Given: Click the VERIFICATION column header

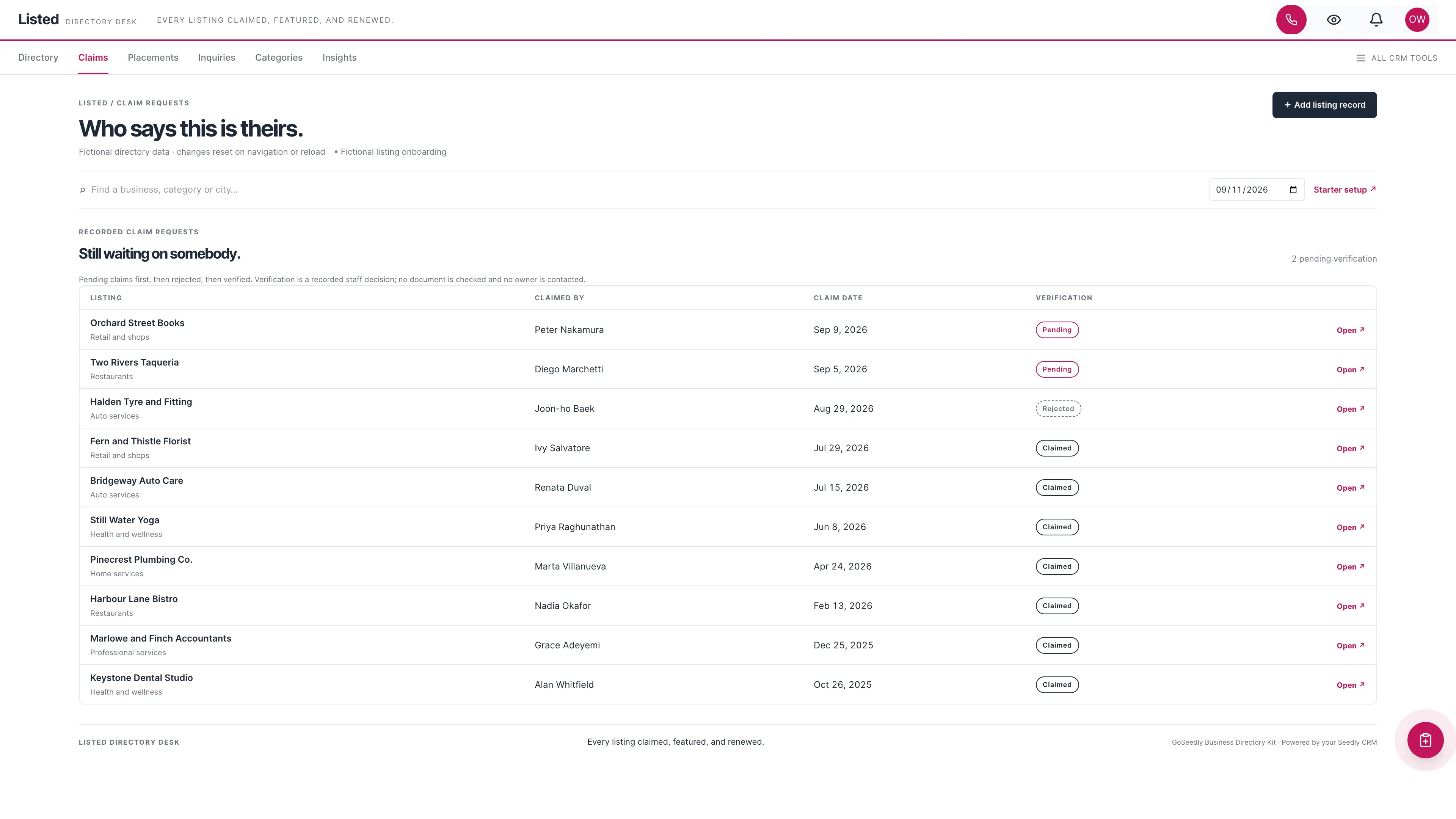Looking at the screenshot, I should (1064, 298).
